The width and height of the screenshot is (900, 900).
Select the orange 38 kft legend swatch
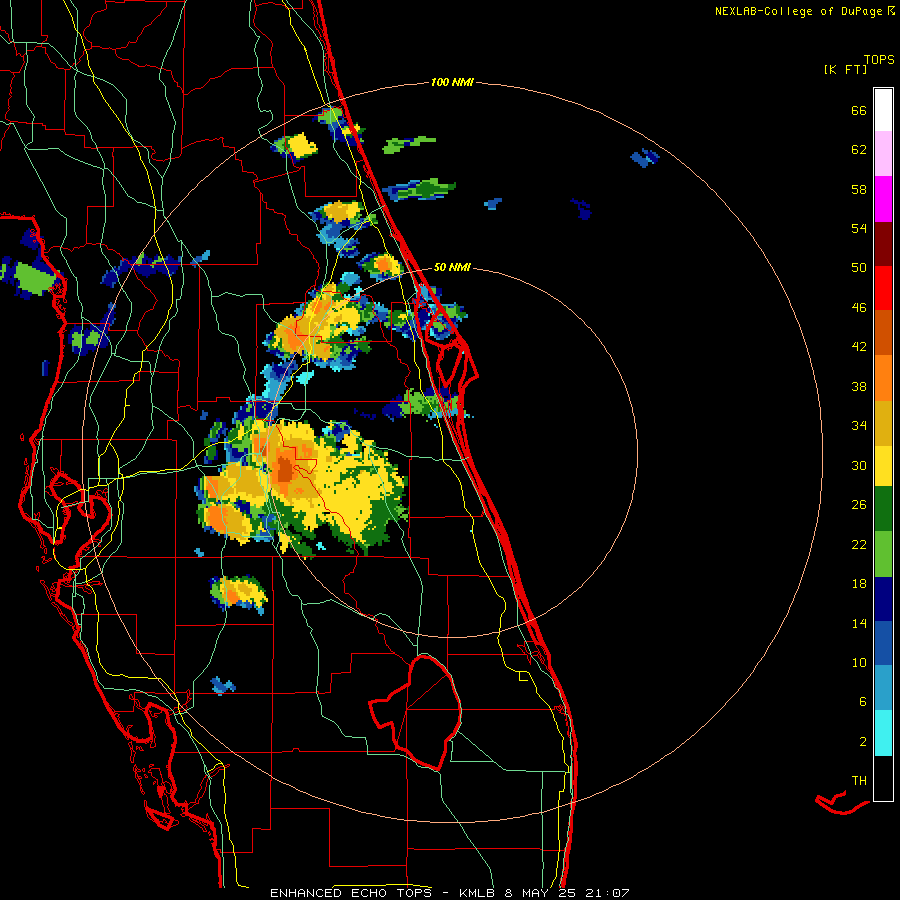(x=883, y=378)
